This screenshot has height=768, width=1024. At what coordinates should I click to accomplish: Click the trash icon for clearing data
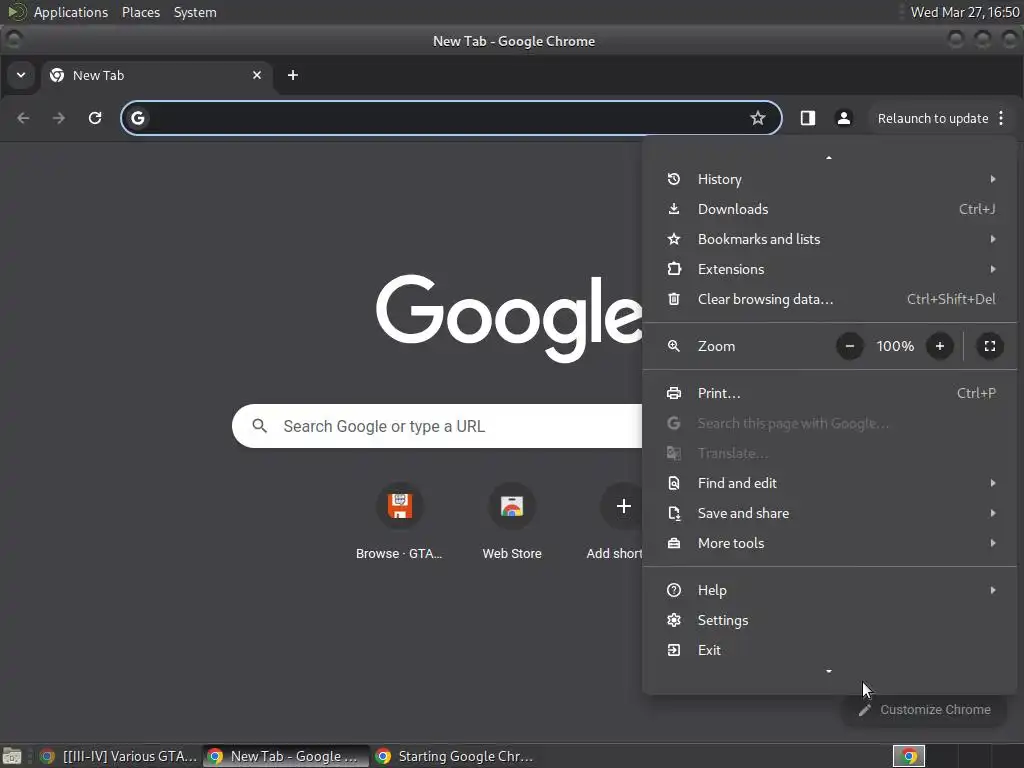[x=674, y=299]
